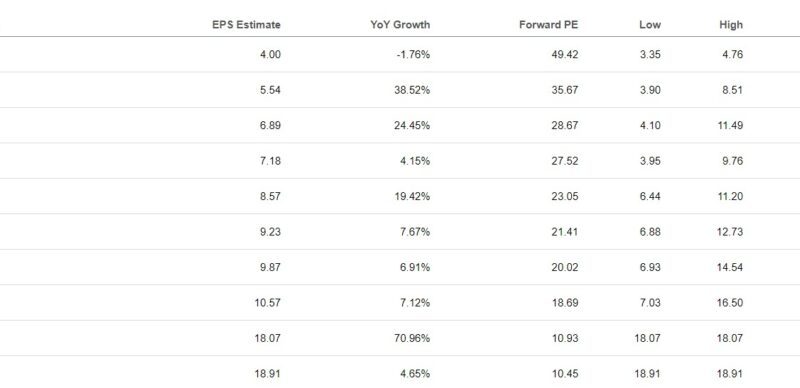
Task: Click the 9.87 EPS estimate cell
Action: (x=270, y=267)
